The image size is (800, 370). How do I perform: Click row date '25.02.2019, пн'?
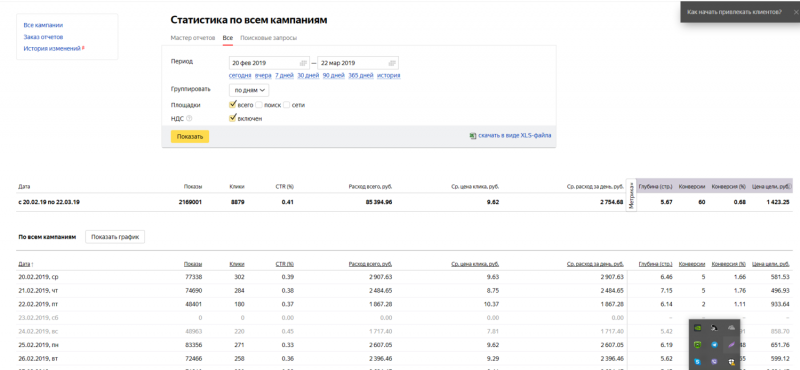coord(37,345)
